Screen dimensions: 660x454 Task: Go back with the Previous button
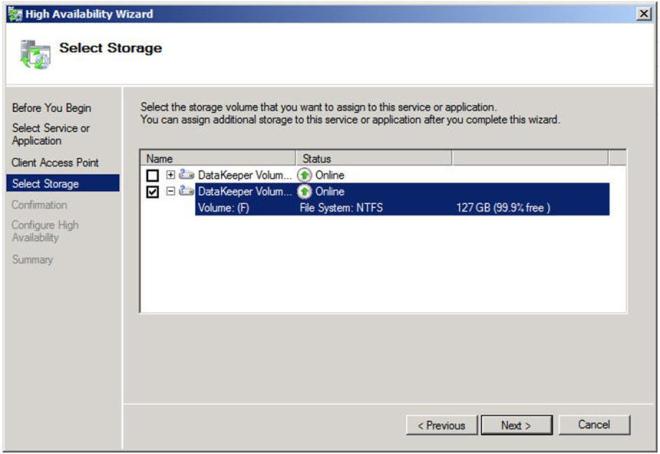coord(441,425)
